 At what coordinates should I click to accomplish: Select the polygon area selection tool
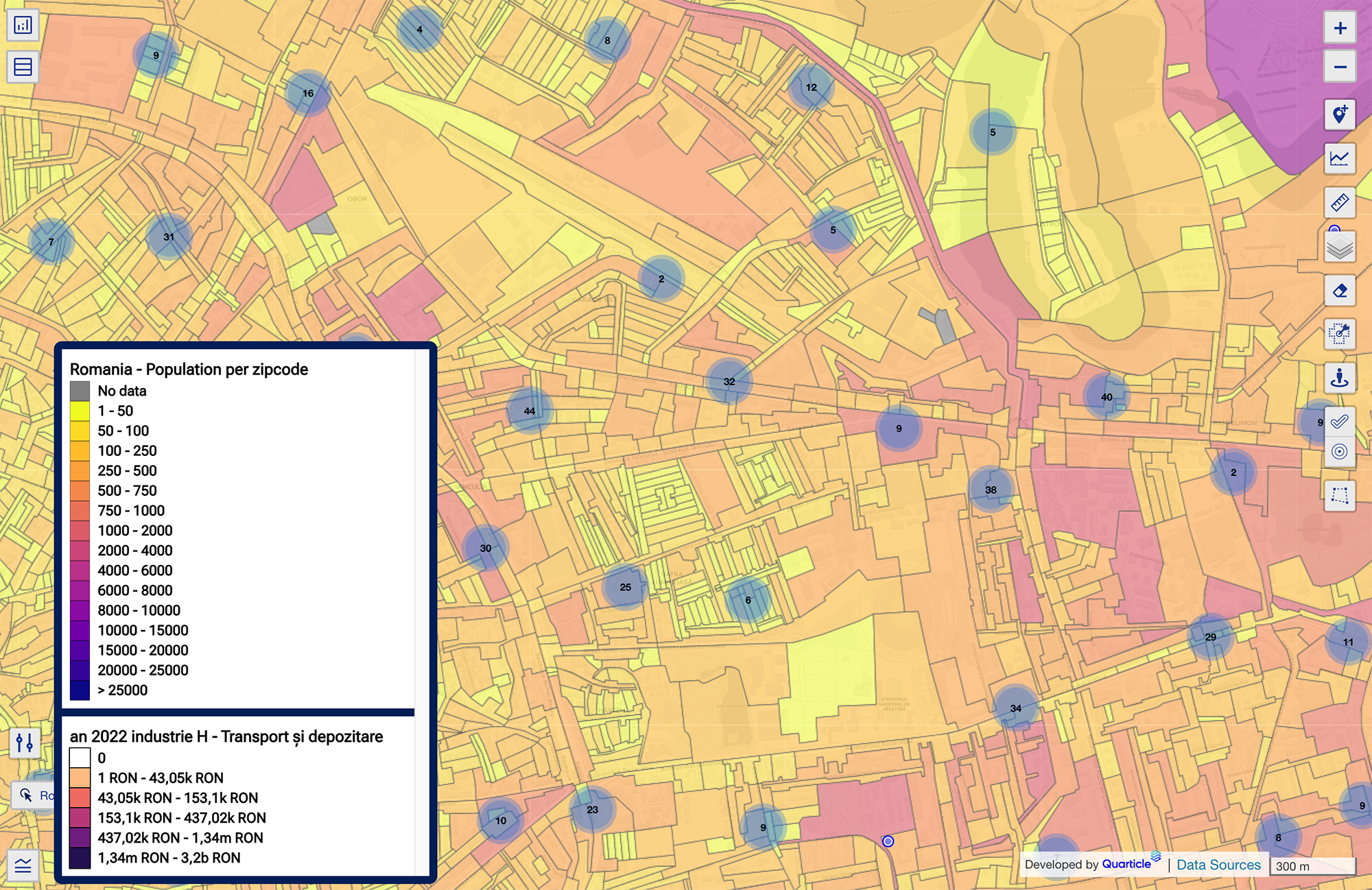pos(1339,496)
